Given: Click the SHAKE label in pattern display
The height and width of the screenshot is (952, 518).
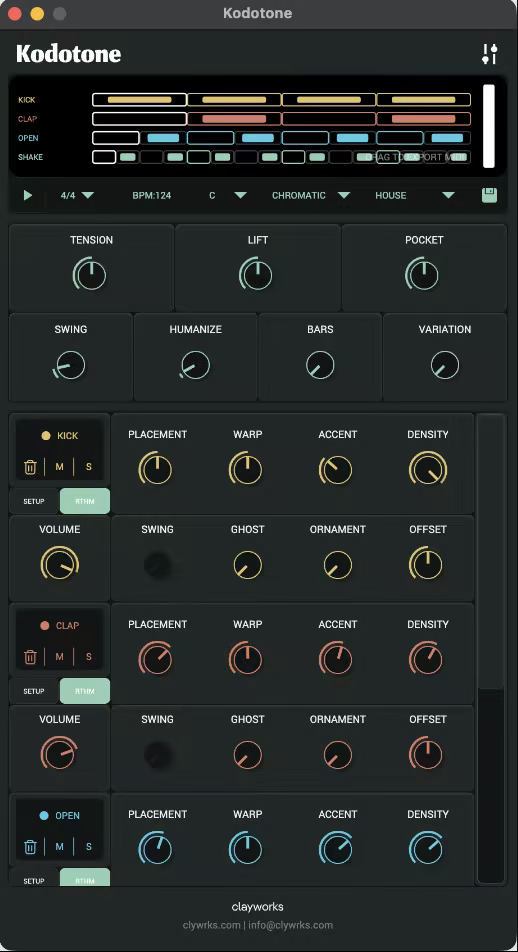Looking at the screenshot, I should [30, 157].
